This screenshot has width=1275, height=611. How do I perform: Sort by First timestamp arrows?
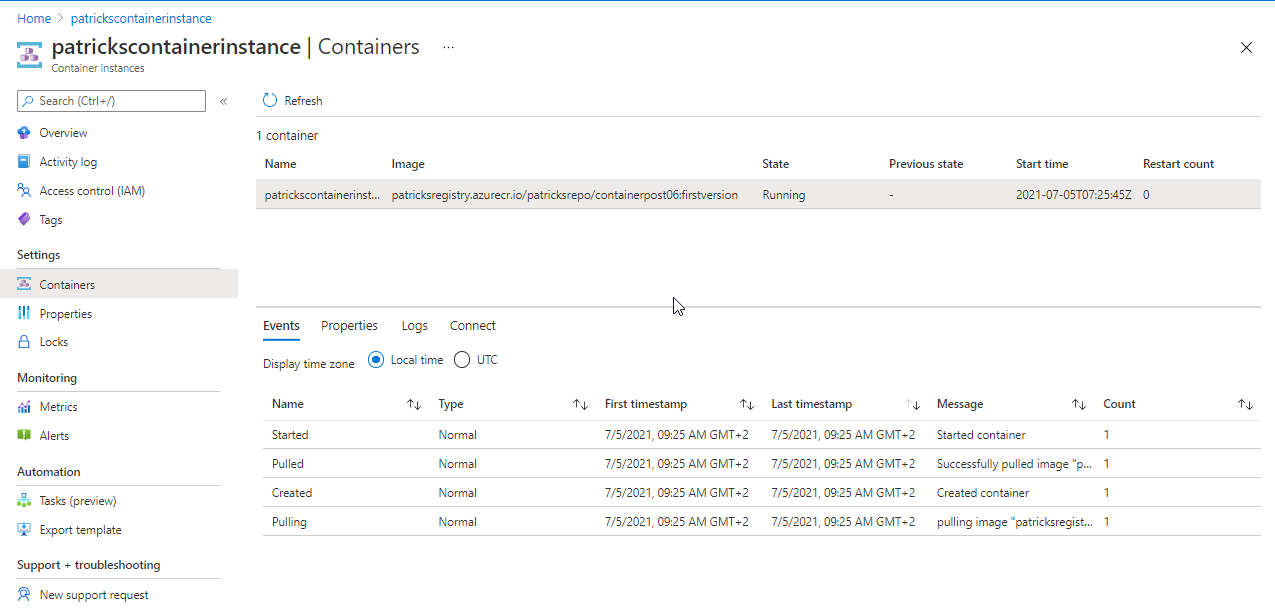(x=747, y=405)
